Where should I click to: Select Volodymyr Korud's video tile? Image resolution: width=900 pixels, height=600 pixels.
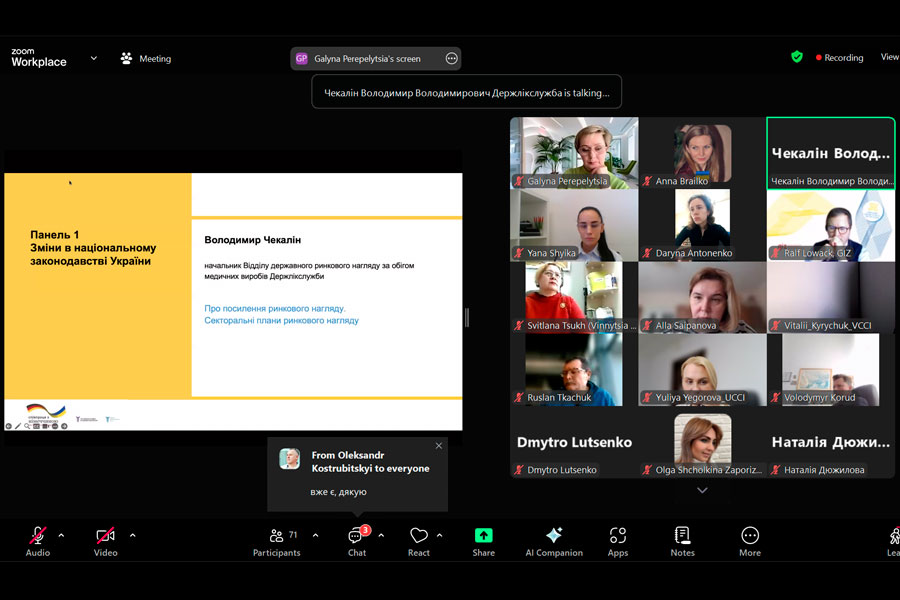click(831, 370)
